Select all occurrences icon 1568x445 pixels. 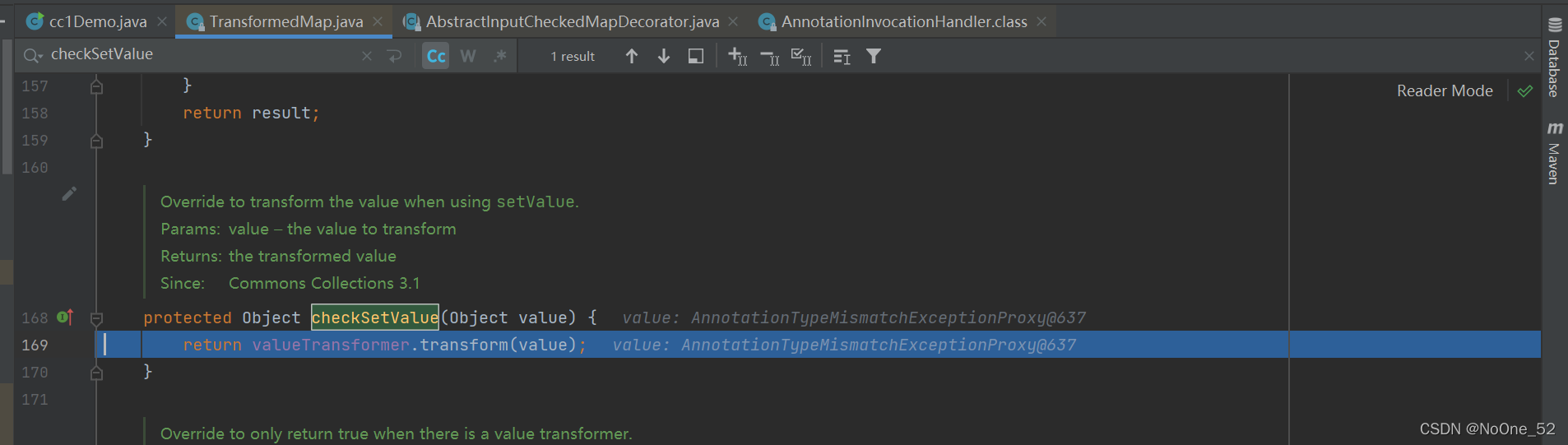[x=801, y=56]
